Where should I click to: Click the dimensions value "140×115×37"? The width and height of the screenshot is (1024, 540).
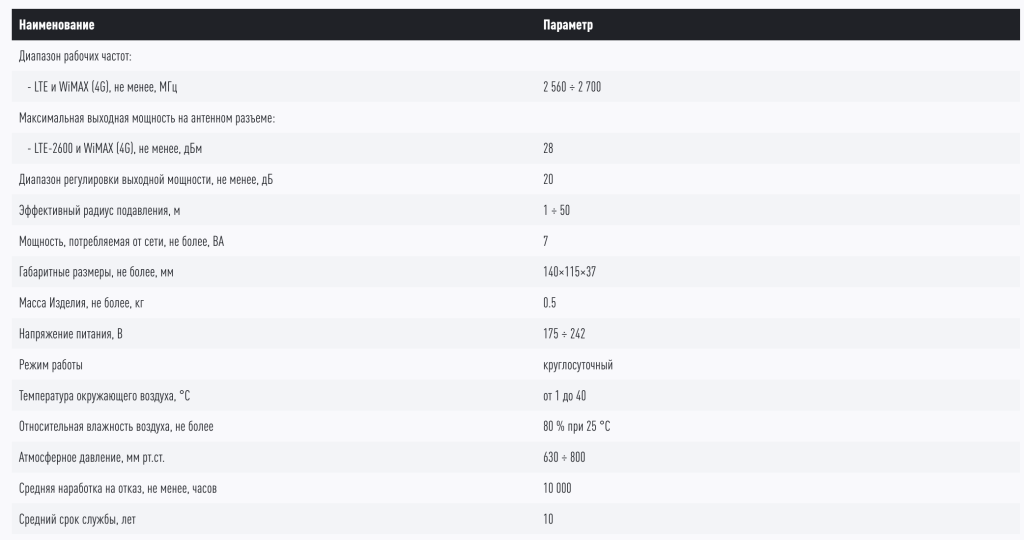point(569,272)
